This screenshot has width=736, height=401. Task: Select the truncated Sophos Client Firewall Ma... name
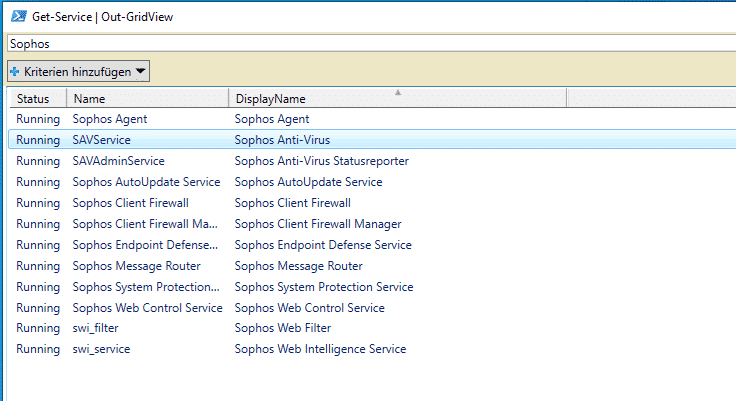pyautogui.click(x=145, y=224)
